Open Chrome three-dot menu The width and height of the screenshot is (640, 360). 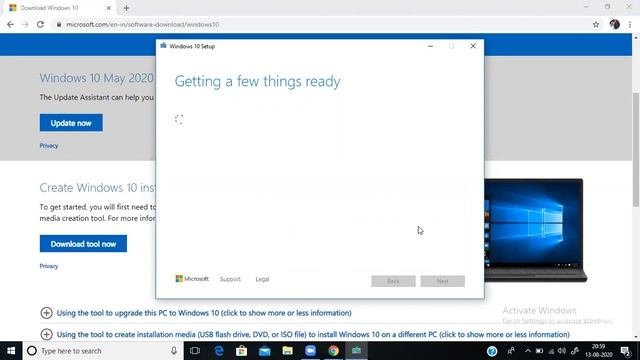click(630, 24)
